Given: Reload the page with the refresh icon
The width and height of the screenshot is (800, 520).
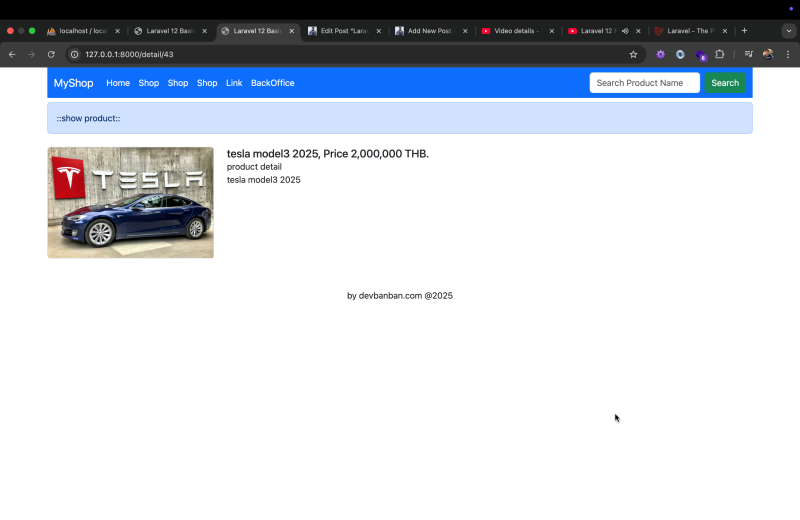Looking at the screenshot, I should pyautogui.click(x=51, y=54).
